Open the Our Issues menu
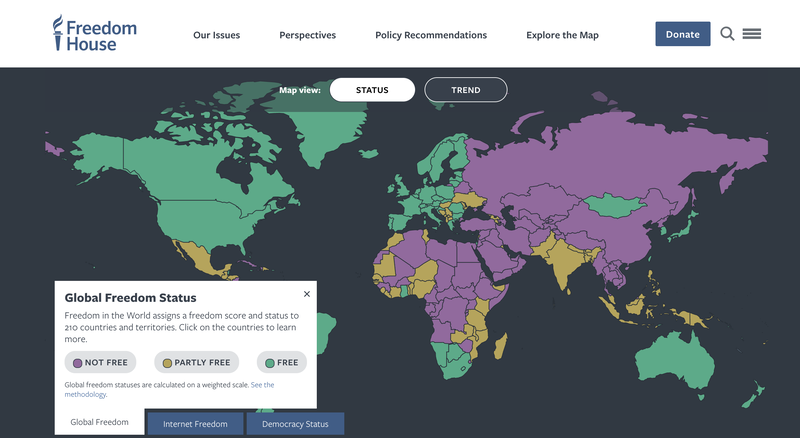 pos(216,35)
